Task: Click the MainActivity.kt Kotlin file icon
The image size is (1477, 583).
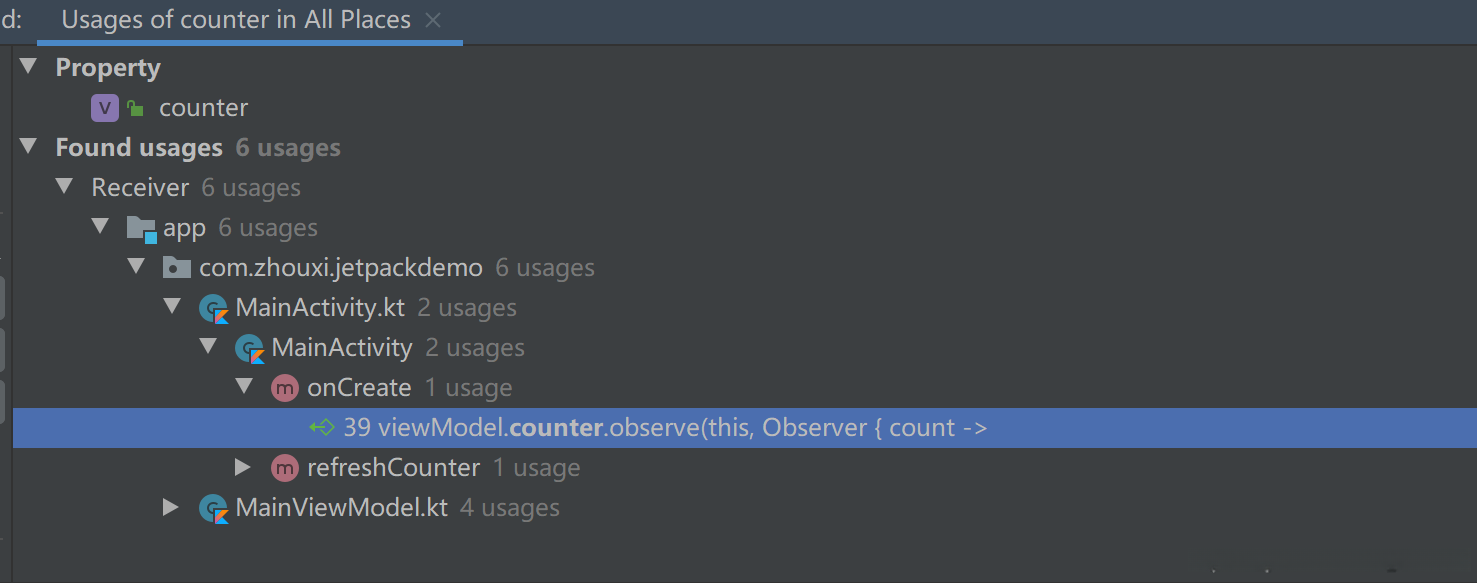Action: click(213, 308)
